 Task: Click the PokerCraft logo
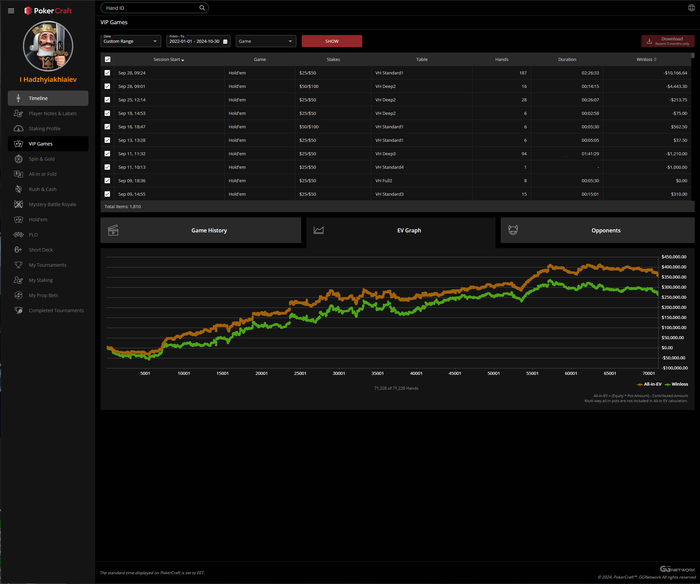click(48, 11)
